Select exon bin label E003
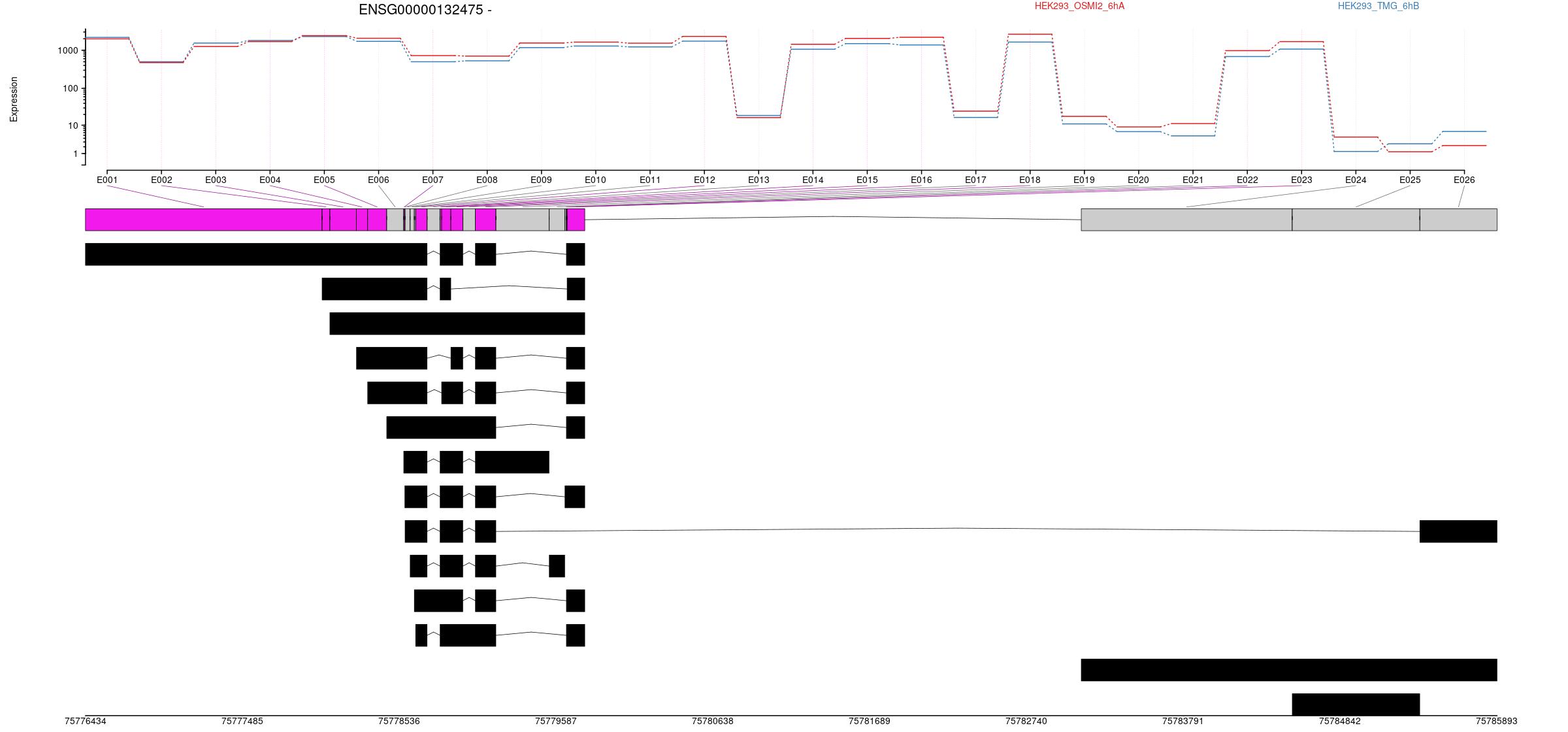Viewport: 1568px width, 732px height. coord(216,180)
